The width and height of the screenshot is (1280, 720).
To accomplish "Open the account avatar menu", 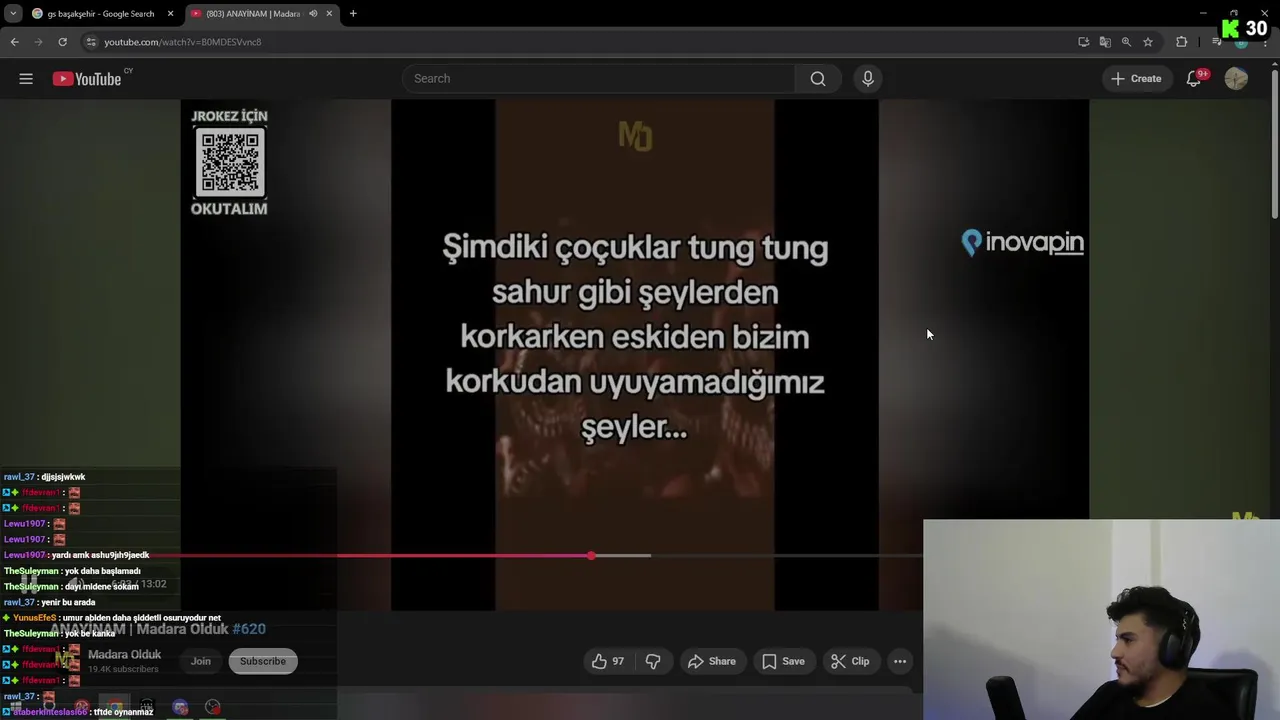I will coord(1236,79).
